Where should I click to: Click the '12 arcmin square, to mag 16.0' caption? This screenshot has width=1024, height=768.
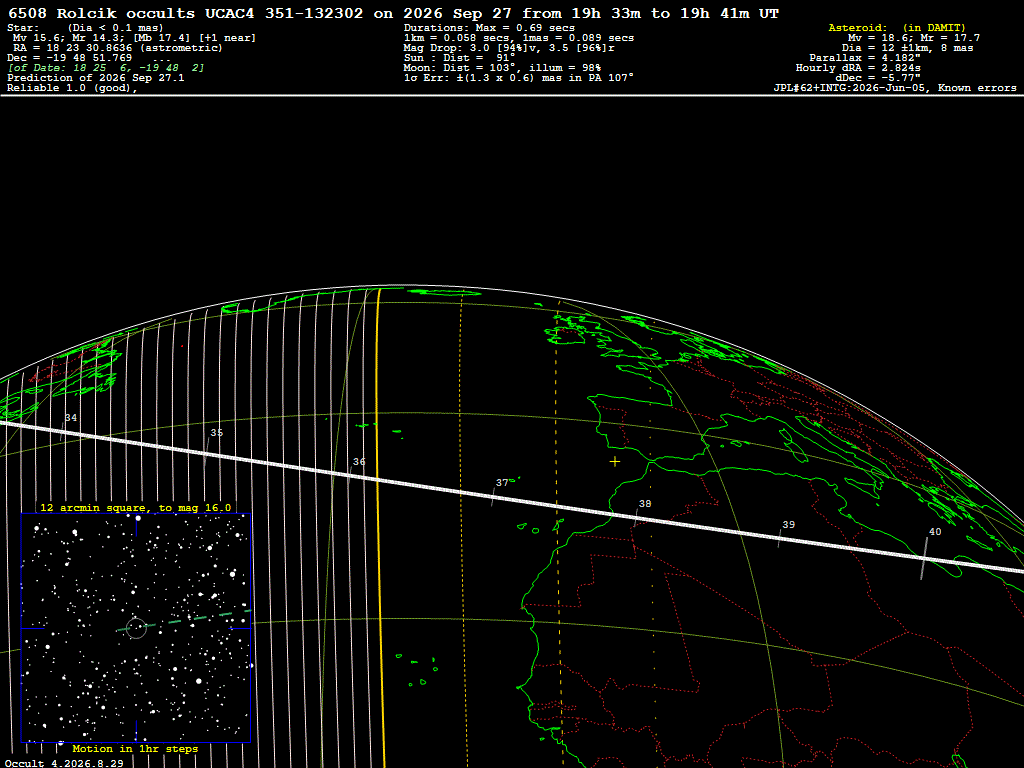click(136, 507)
